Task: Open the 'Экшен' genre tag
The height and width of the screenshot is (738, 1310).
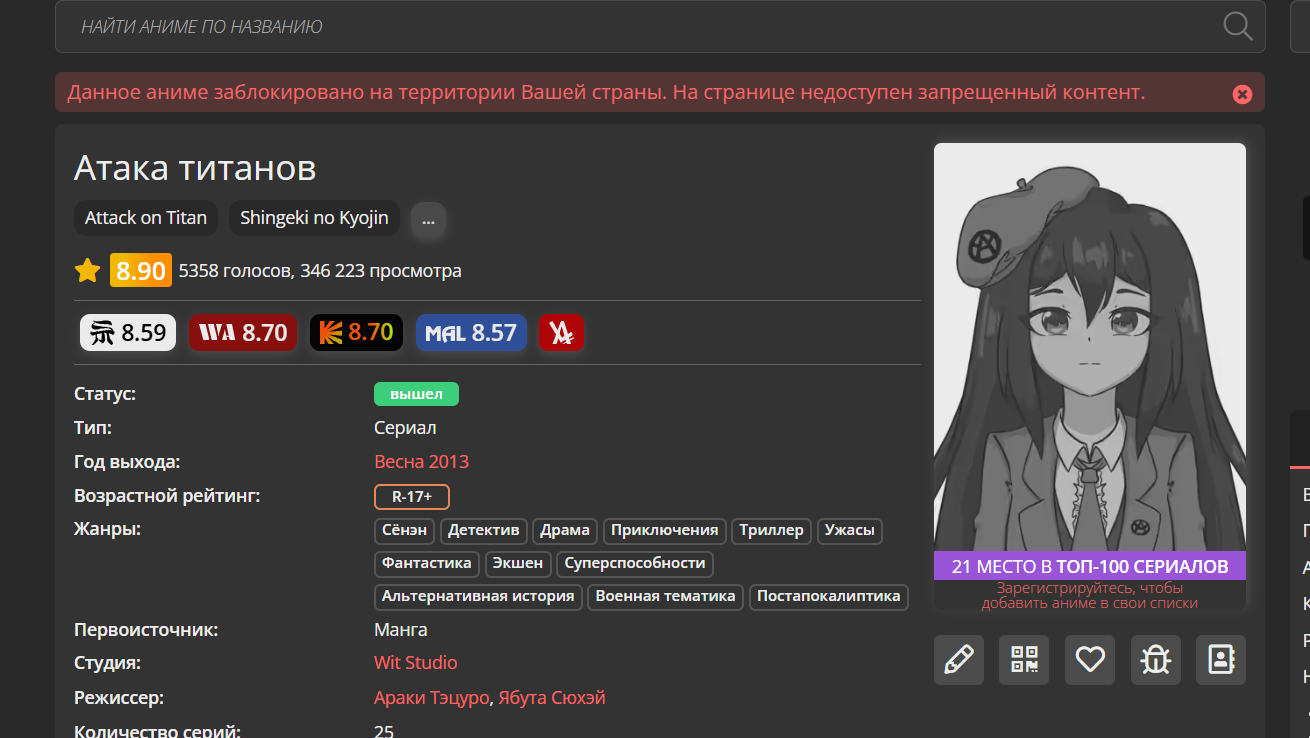Action: [x=518, y=564]
